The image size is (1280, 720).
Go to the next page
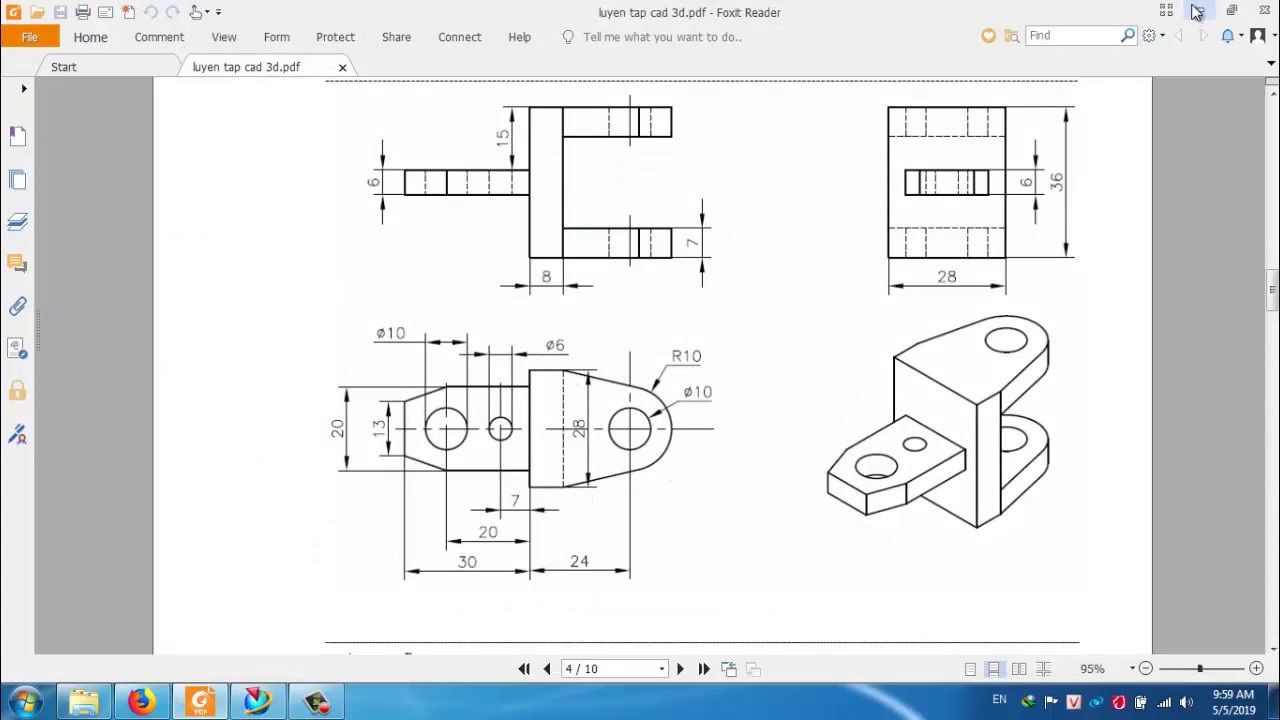[x=681, y=669]
